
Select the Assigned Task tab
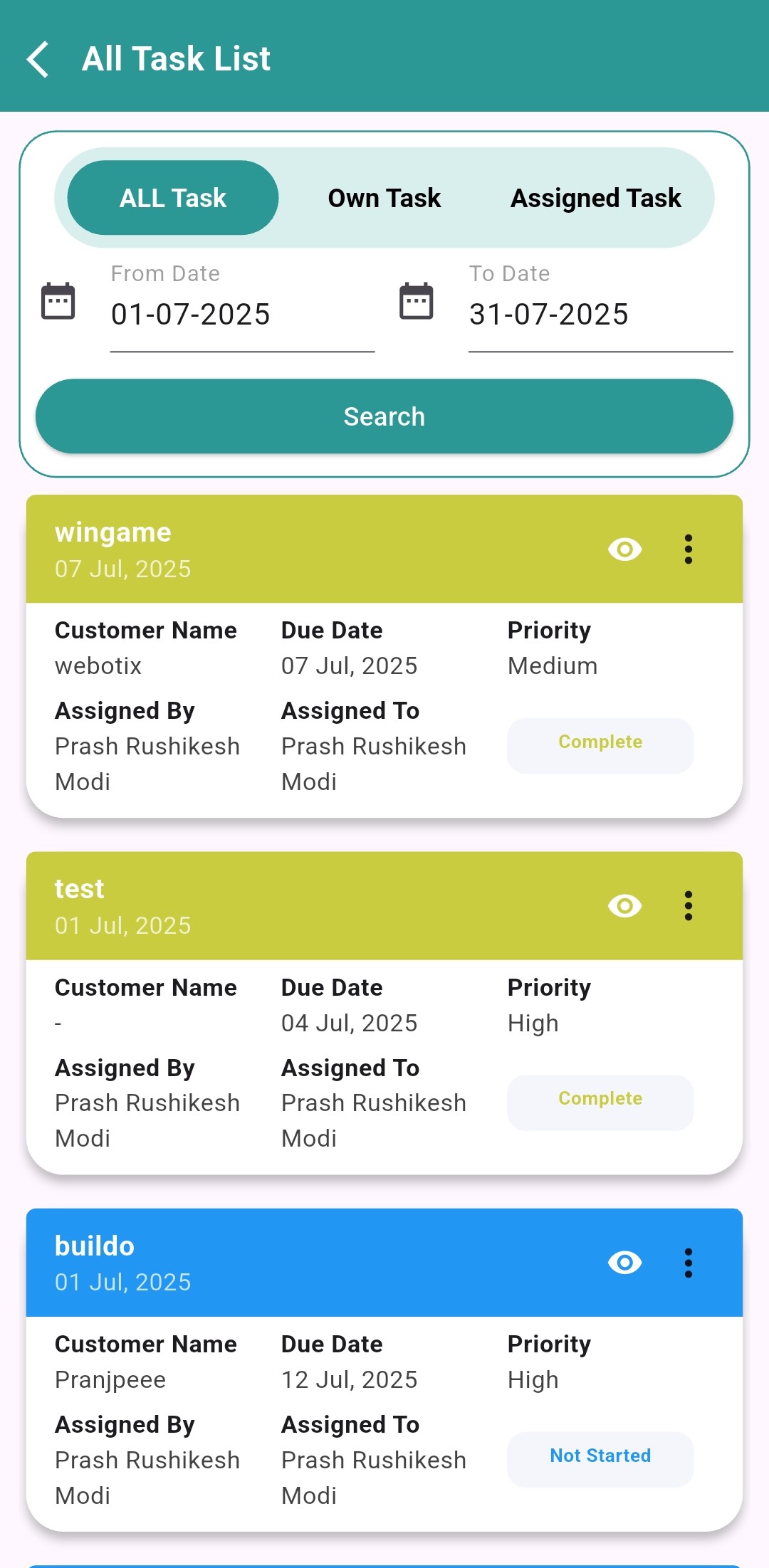pos(596,198)
